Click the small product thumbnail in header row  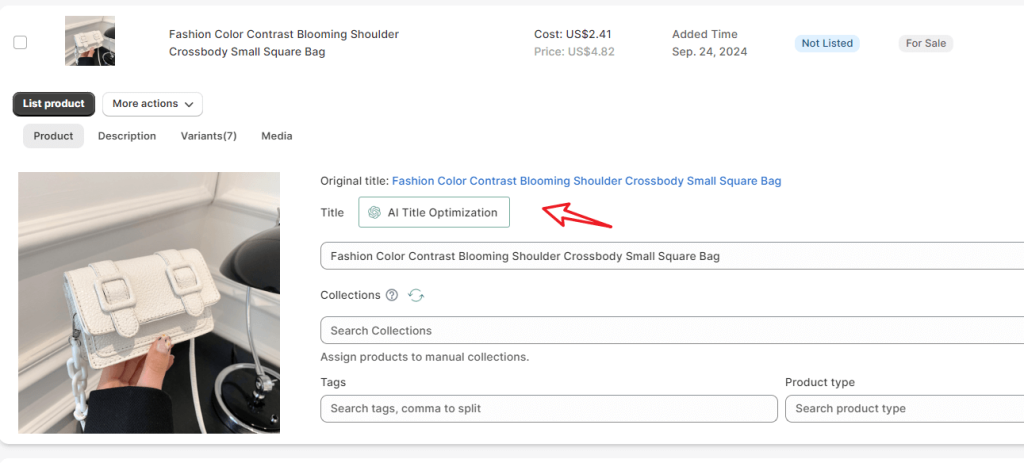click(90, 41)
